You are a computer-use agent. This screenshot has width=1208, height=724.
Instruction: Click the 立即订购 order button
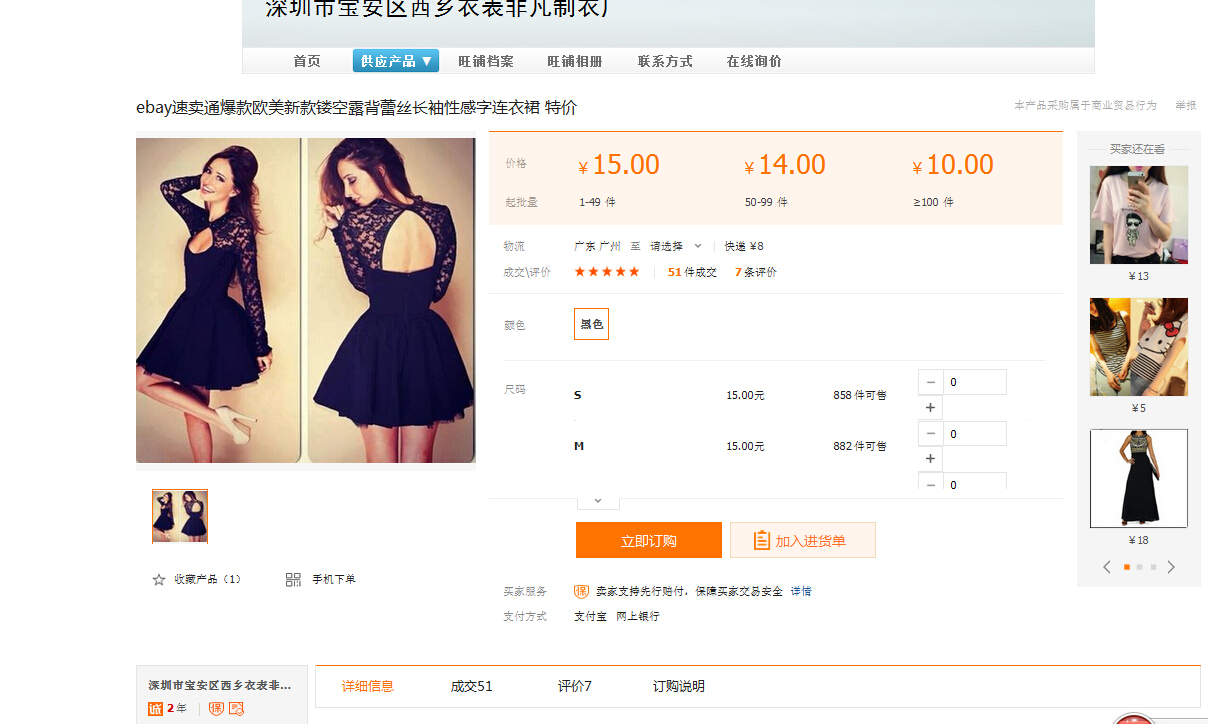648,540
